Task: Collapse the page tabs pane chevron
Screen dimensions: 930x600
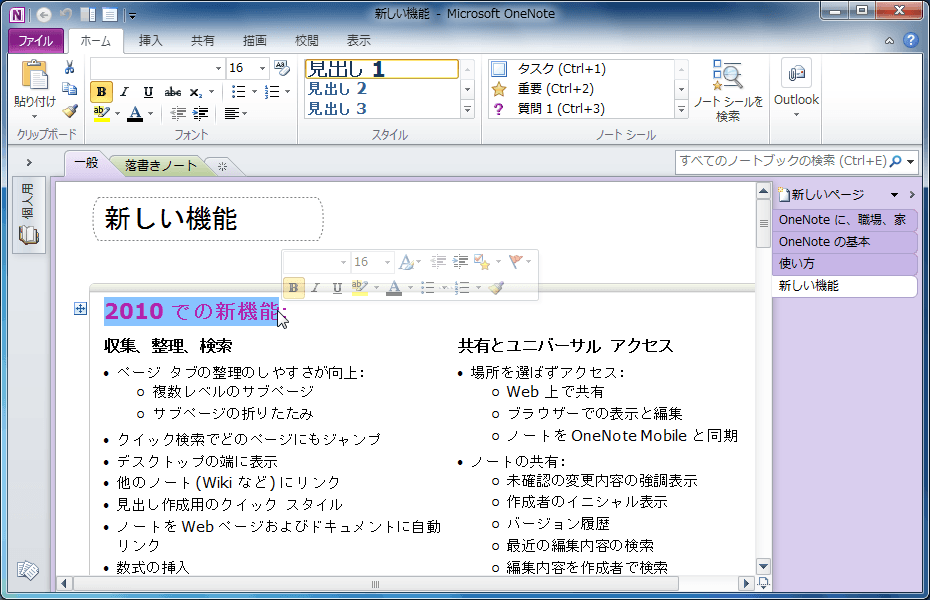Action: (x=912, y=194)
